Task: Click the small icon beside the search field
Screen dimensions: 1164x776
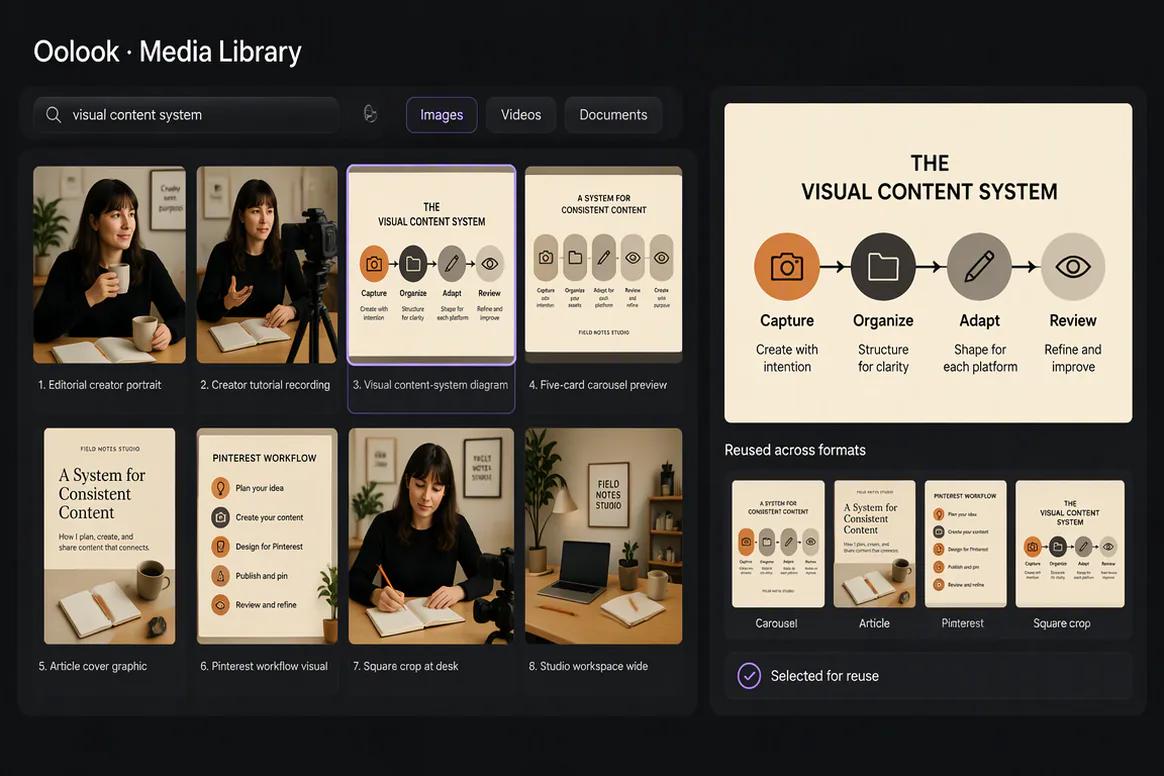Action: (370, 114)
